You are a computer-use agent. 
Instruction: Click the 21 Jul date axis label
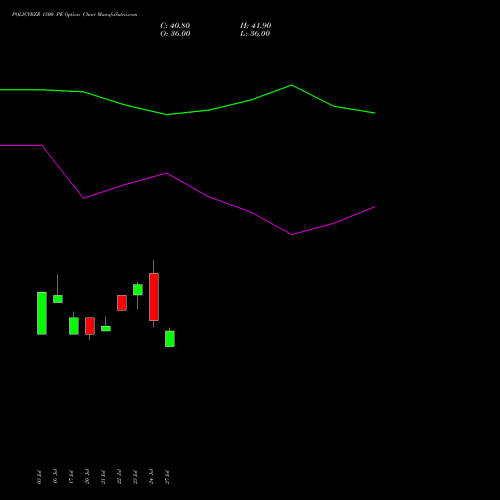click(x=103, y=477)
